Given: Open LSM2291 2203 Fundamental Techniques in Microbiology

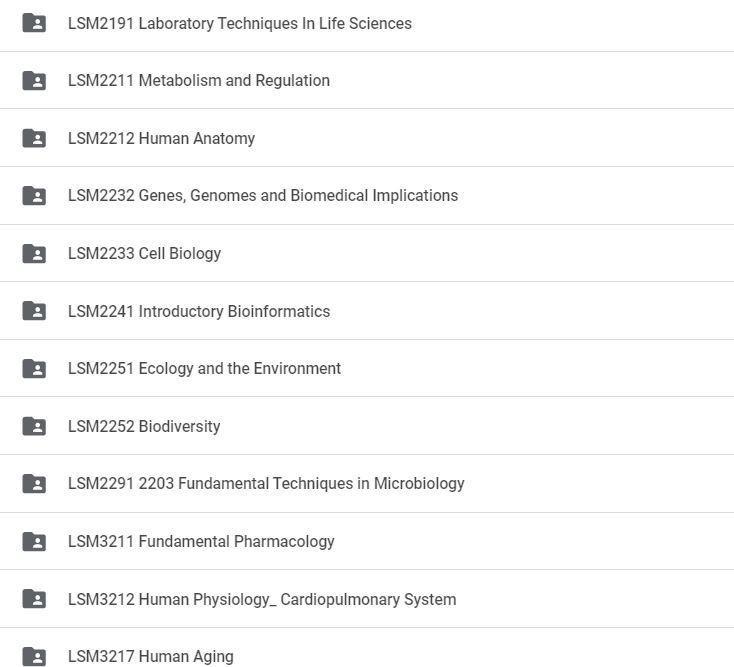Looking at the screenshot, I should click(x=266, y=484).
